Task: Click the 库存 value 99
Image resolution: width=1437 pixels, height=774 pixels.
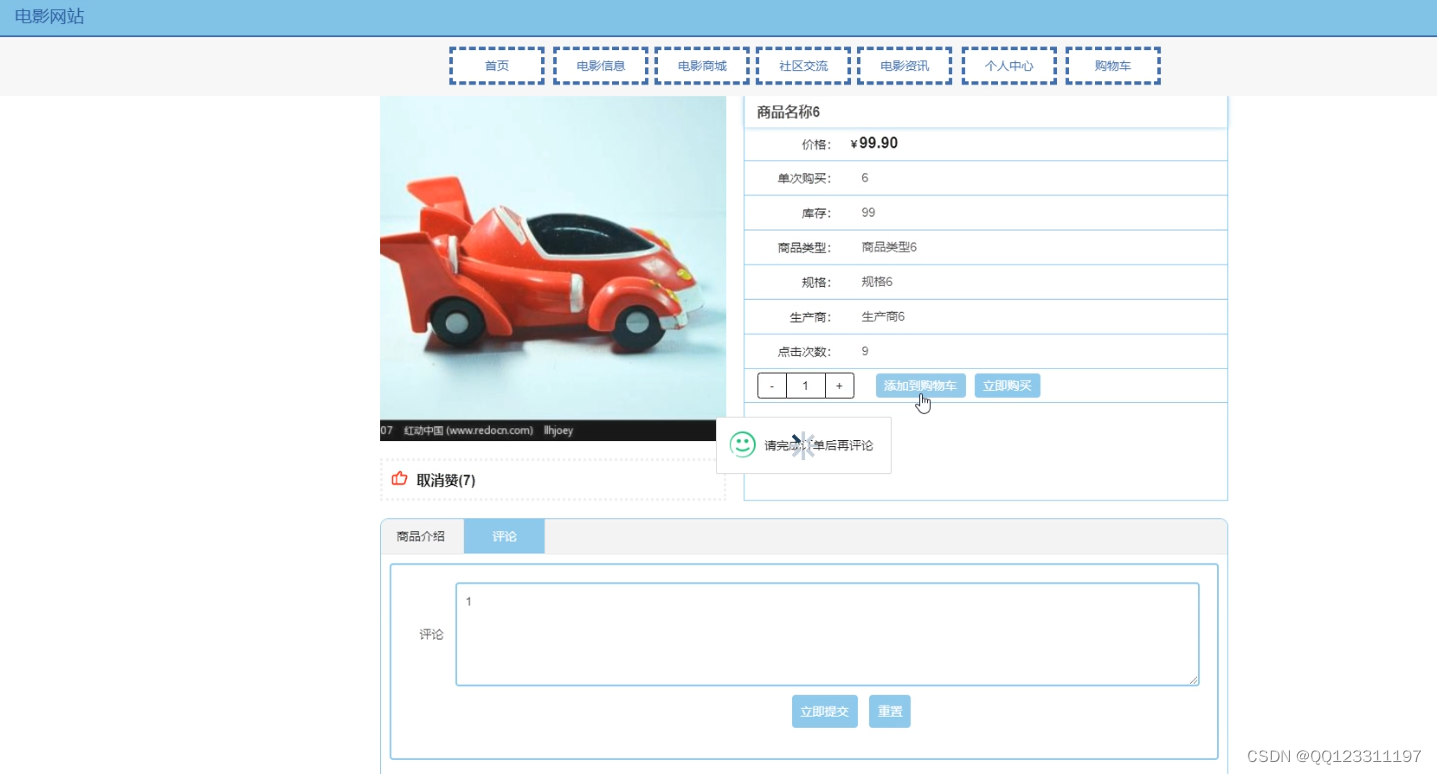Action: [868, 213]
